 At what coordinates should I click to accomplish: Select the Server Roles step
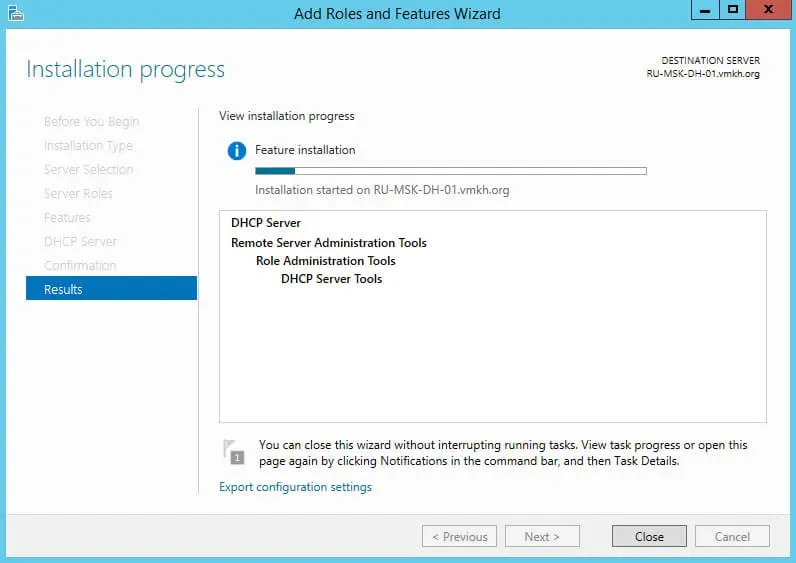coord(78,193)
